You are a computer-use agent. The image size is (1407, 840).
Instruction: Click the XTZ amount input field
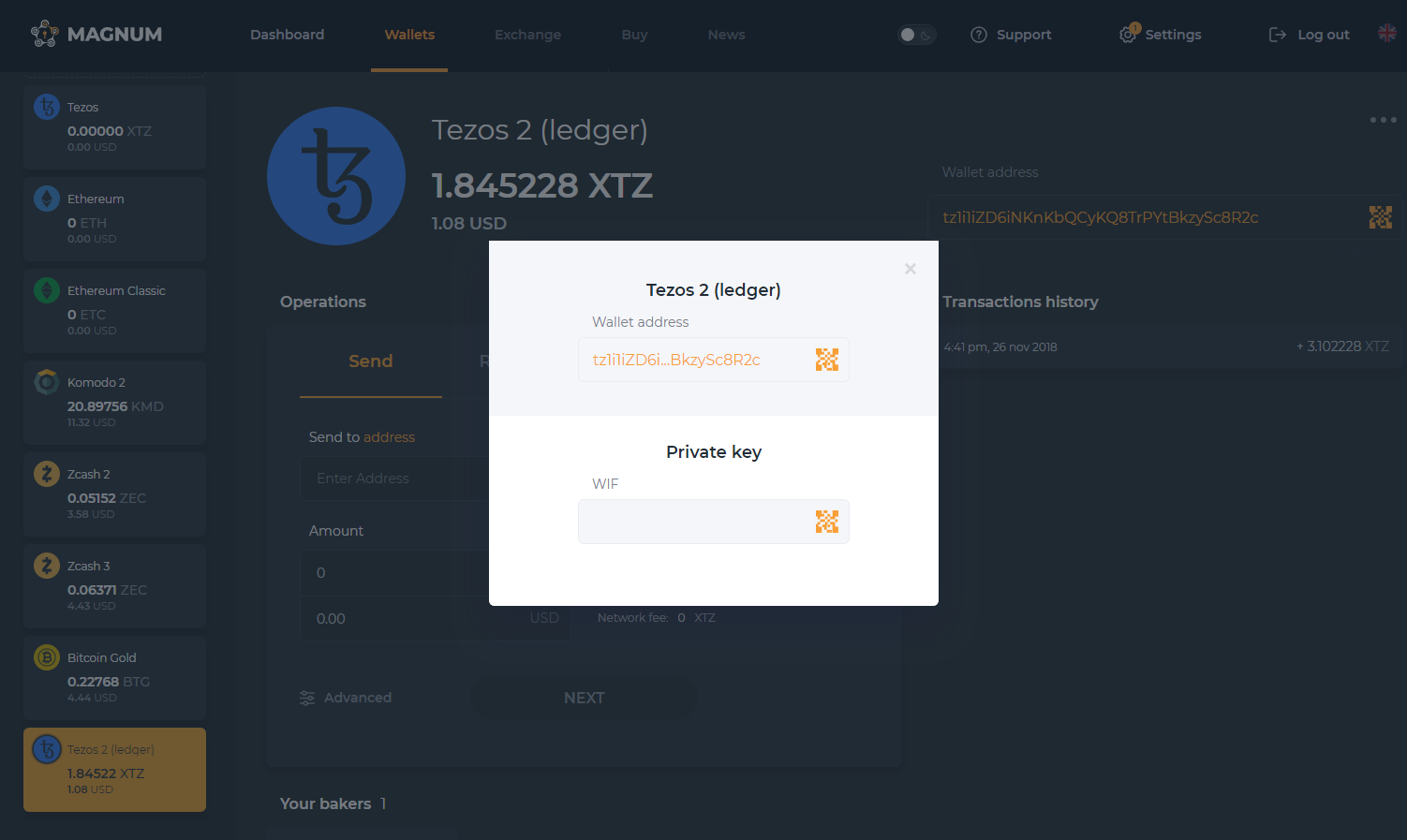395,573
